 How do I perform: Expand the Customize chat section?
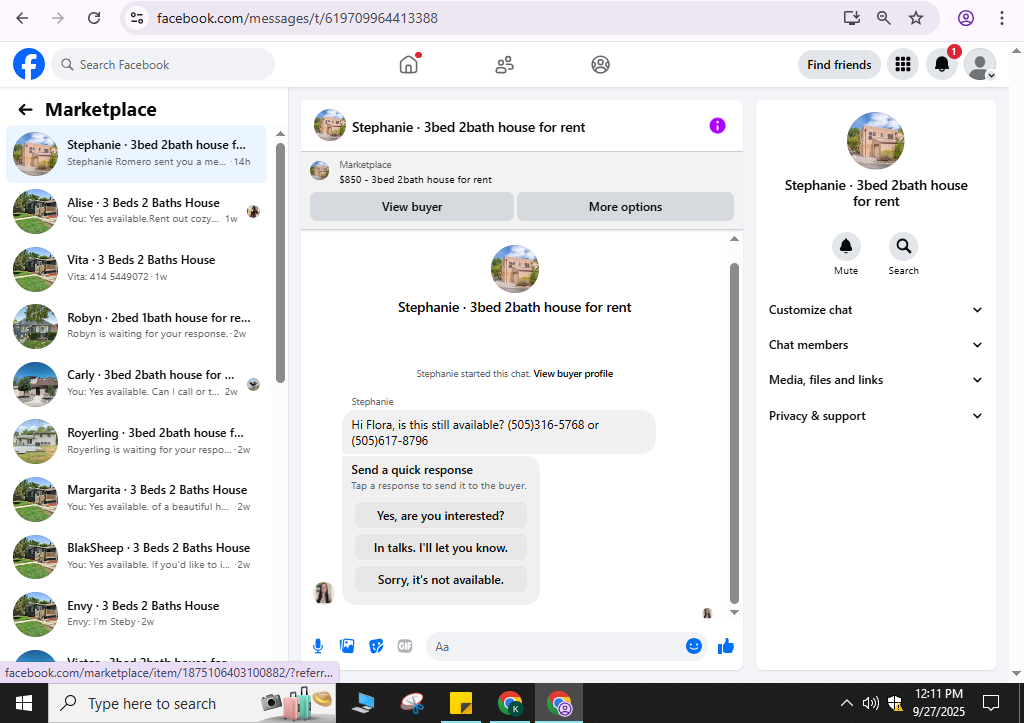click(x=875, y=310)
